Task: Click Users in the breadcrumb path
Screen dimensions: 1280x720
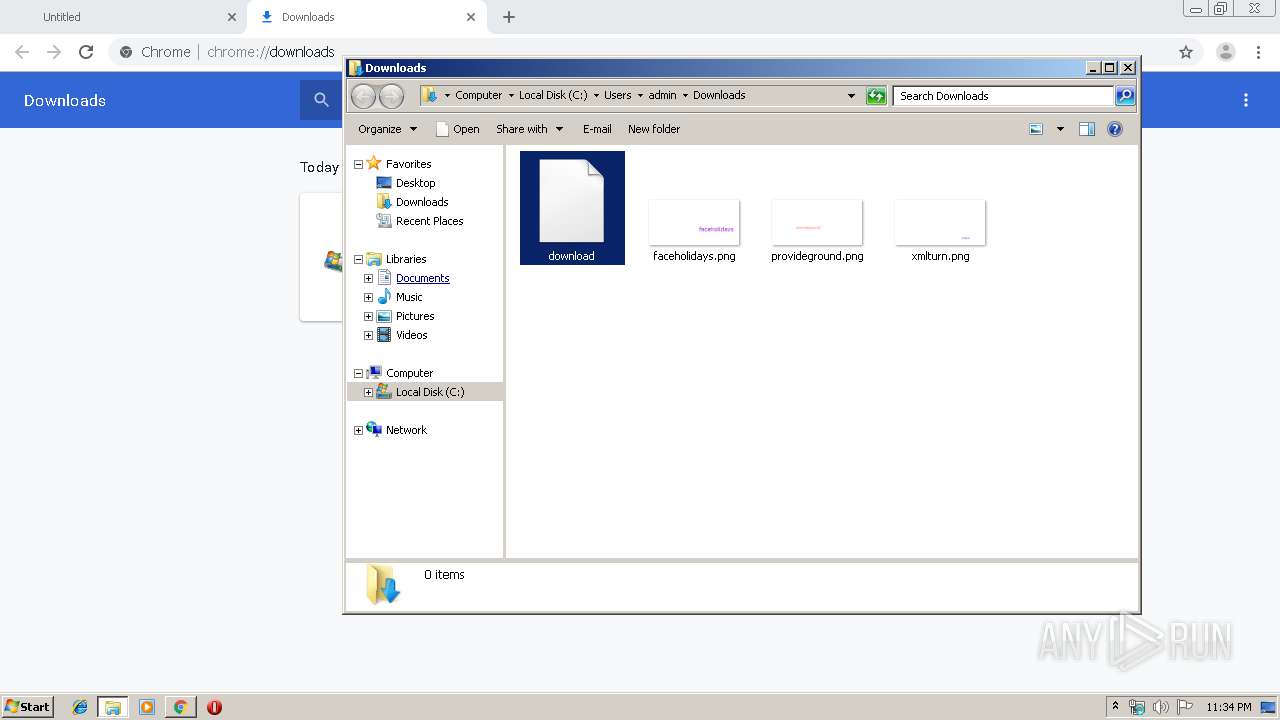Action: (x=617, y=96)
